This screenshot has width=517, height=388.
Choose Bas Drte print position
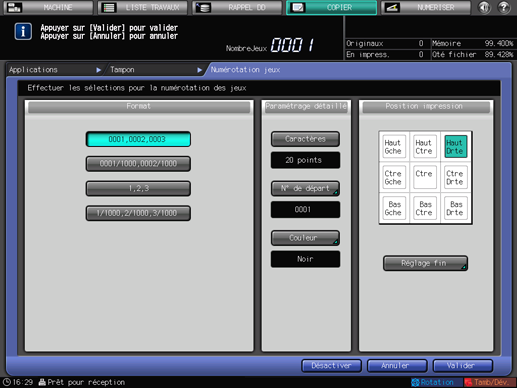click(456, 208)
